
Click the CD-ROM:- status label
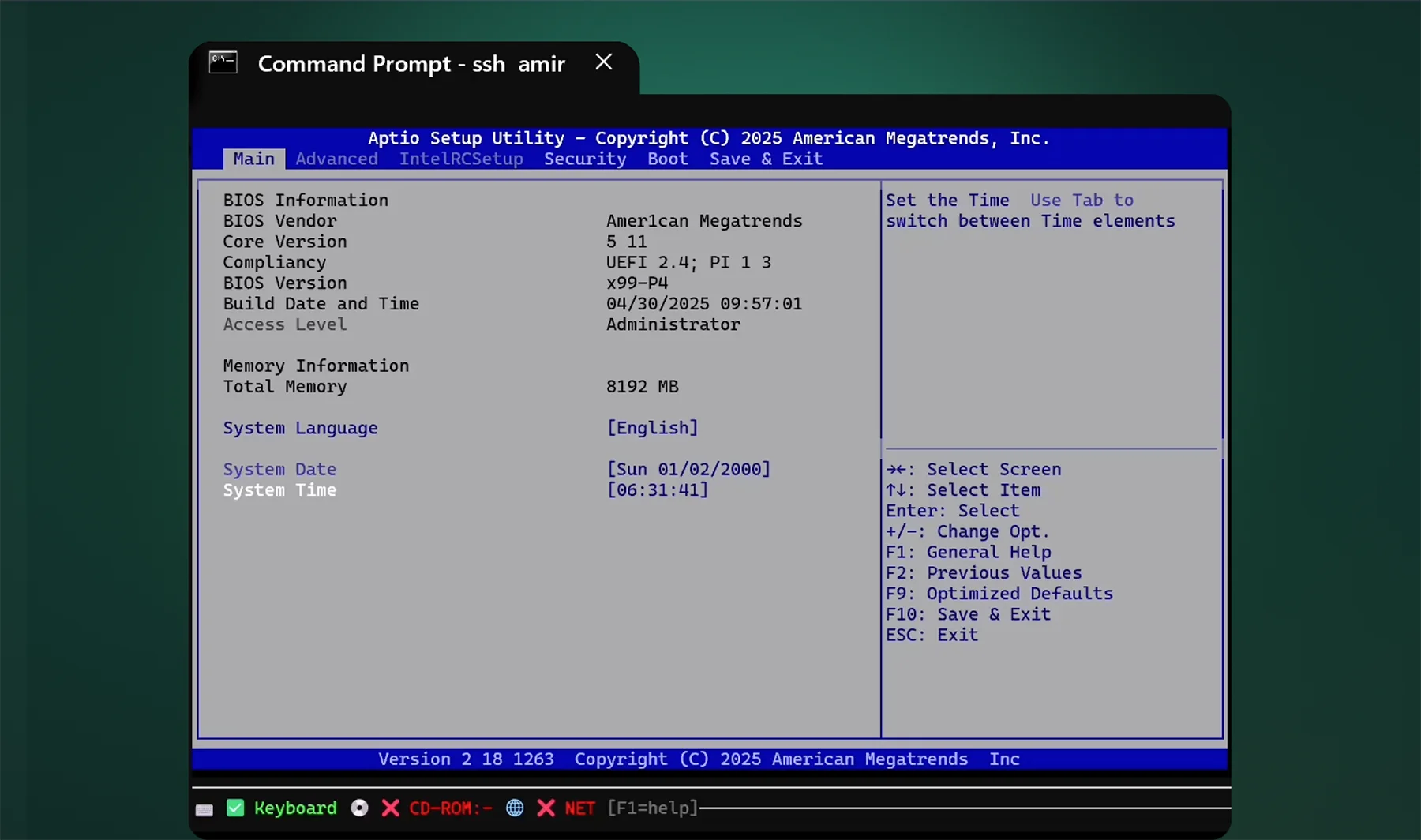pyautogui.click(x=450, y=808)
